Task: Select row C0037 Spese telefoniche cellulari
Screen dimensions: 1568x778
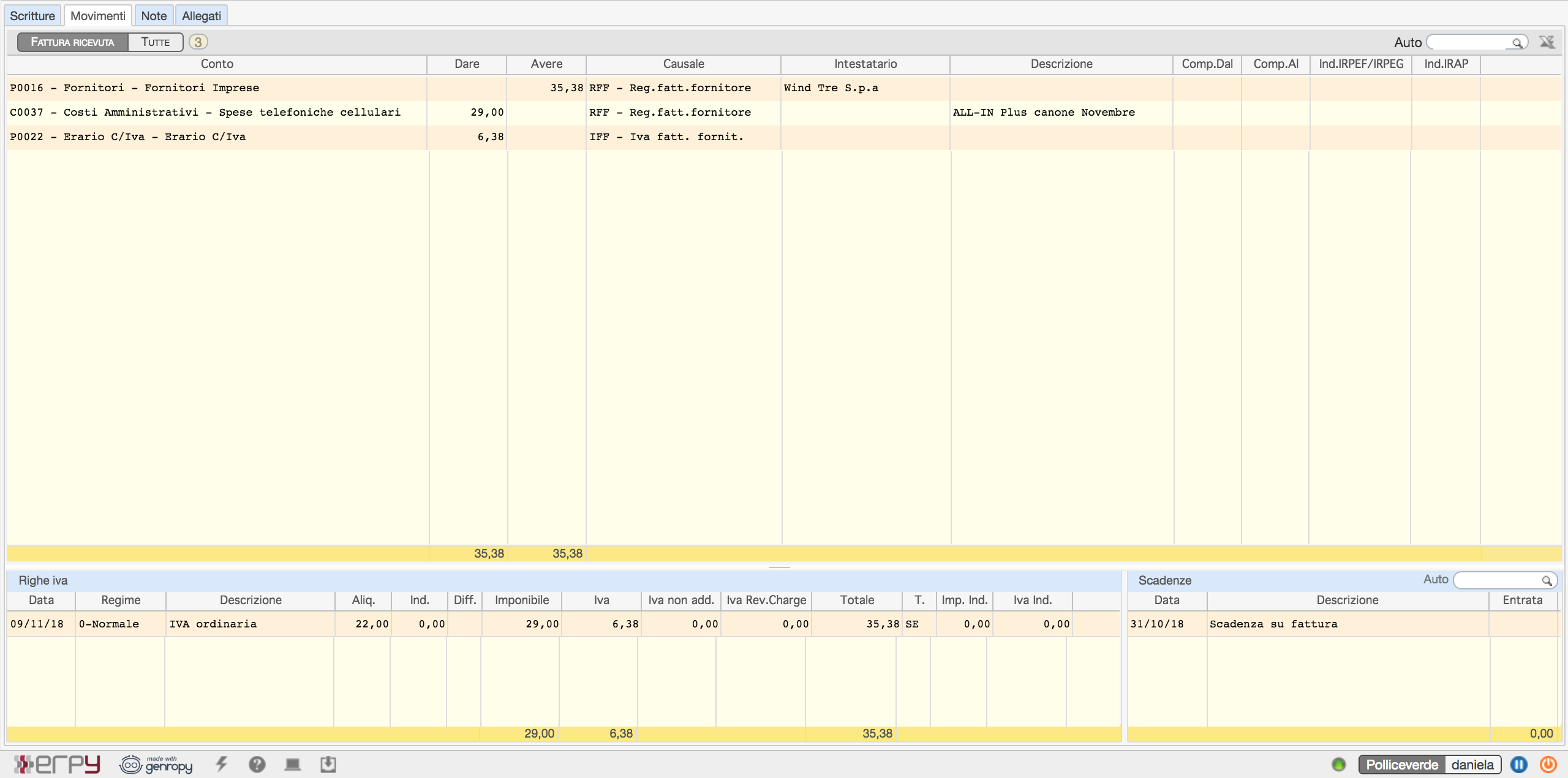Action: 784,113
